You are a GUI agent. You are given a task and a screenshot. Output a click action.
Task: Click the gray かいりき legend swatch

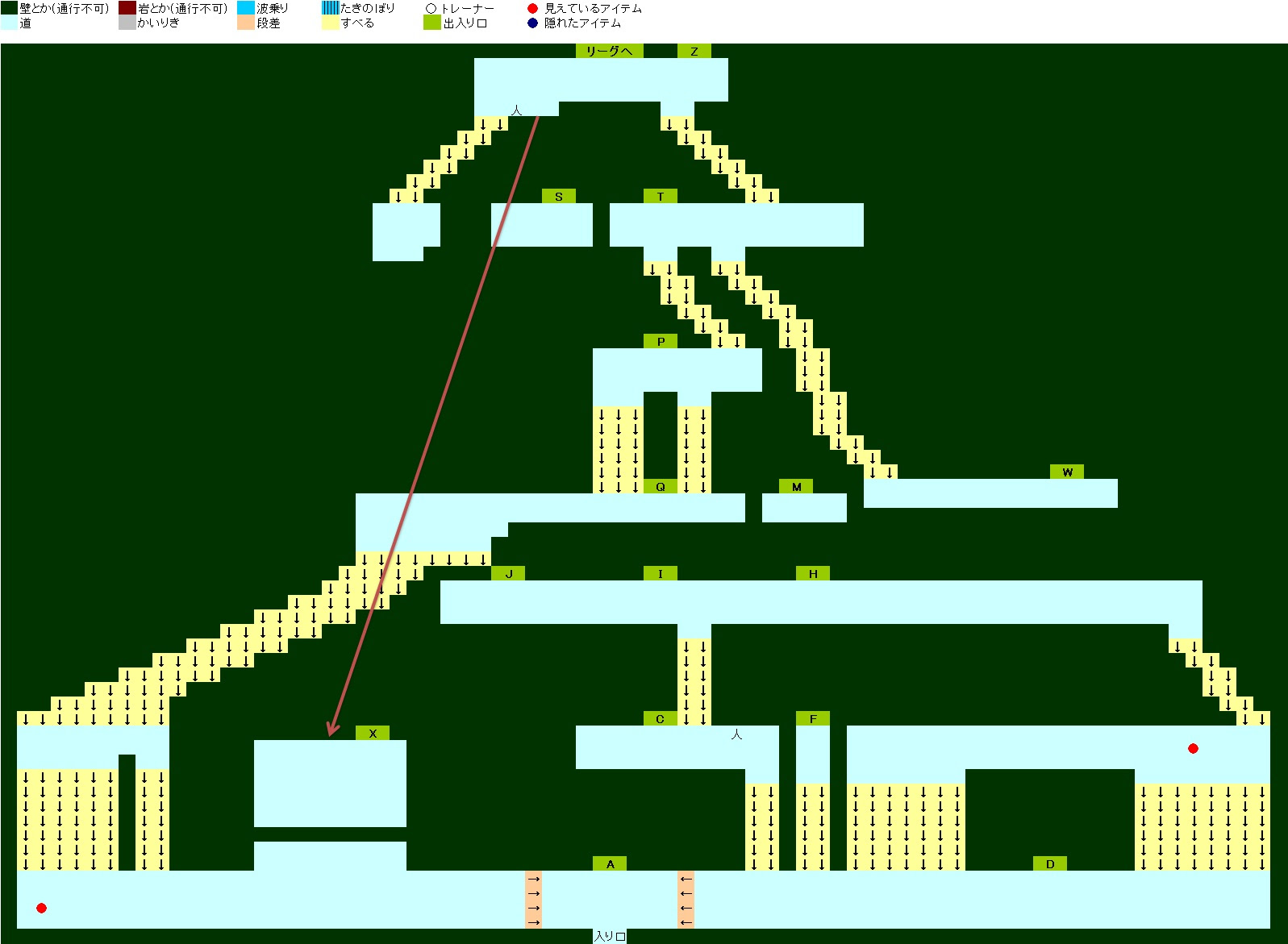click(x=127, y=23)
